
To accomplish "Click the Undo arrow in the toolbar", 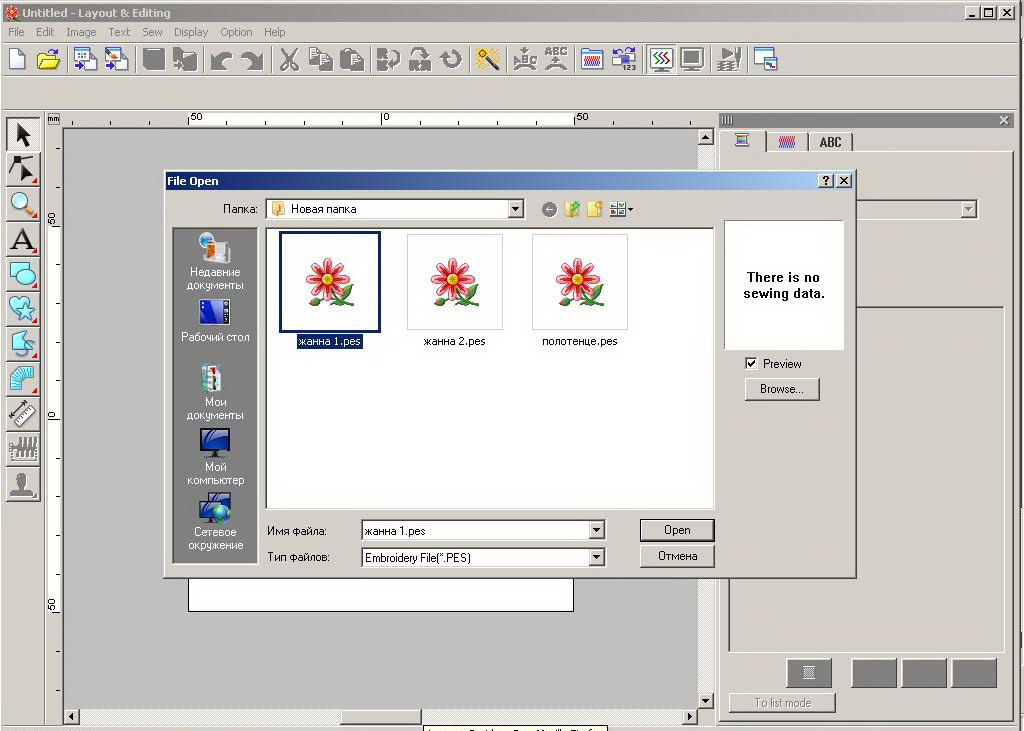I will tap(221, 60).
